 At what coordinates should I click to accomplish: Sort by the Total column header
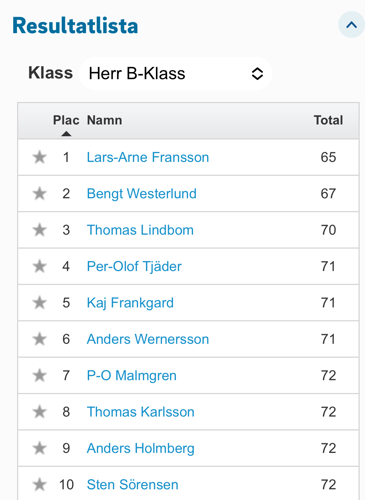click(x=328, y=120)
